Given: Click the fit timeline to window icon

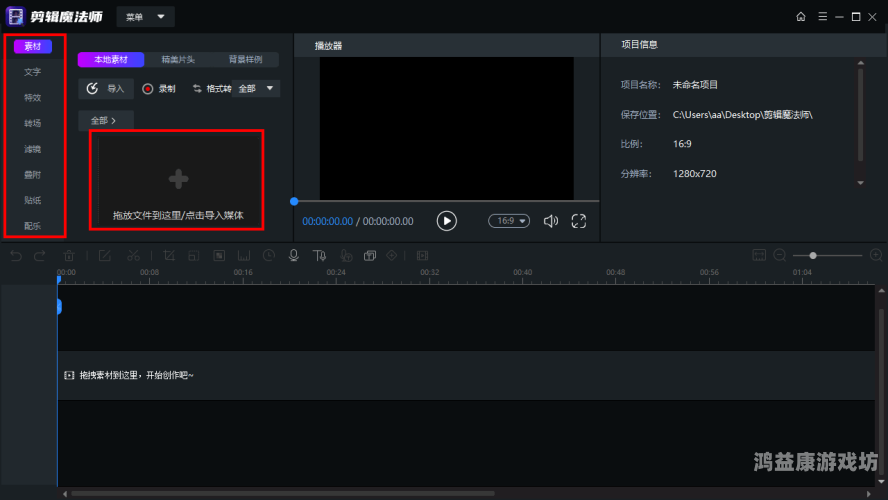Looking at the screenshot, I should point(759,255).
